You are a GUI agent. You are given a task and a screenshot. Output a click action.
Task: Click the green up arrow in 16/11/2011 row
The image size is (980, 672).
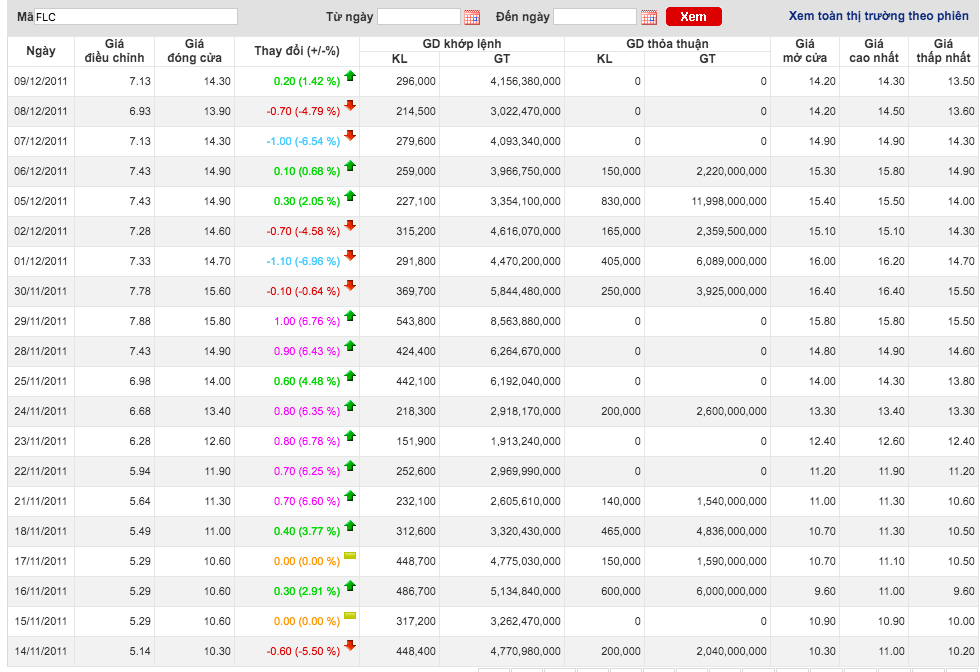(350, 586)
